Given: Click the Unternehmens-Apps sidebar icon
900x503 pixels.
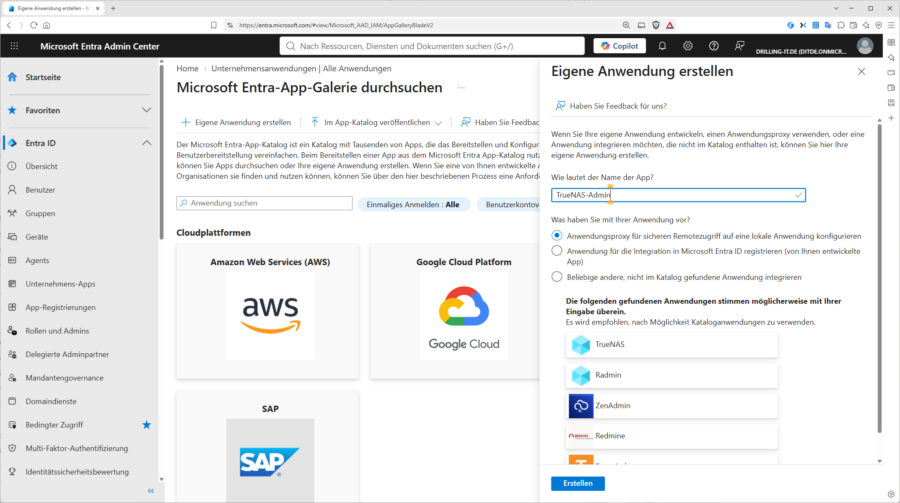Looking at the screenshot, I should coord(12,284).
